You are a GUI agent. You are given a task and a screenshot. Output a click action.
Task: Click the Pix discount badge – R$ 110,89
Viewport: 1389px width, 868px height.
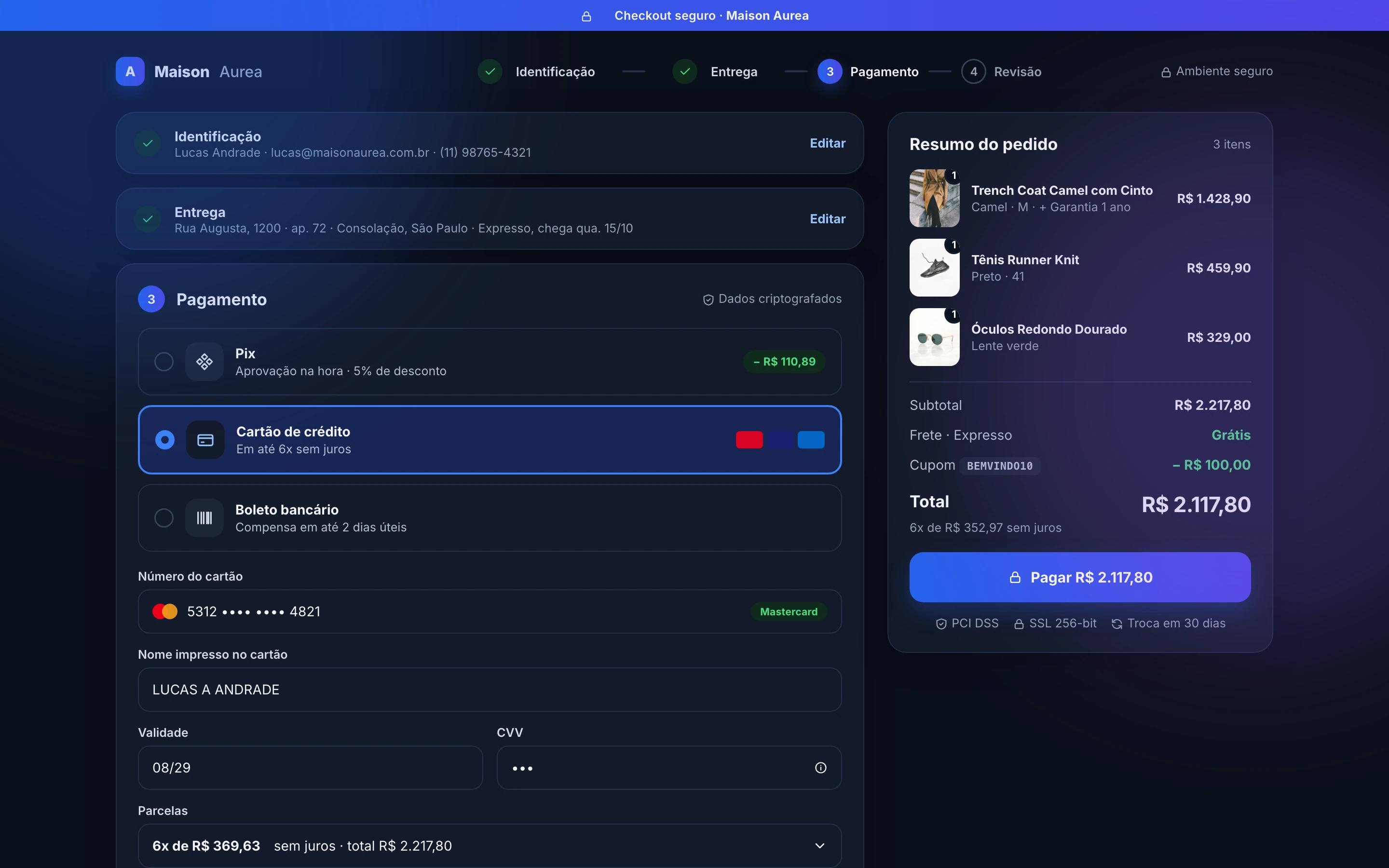(x=784, y=362)
